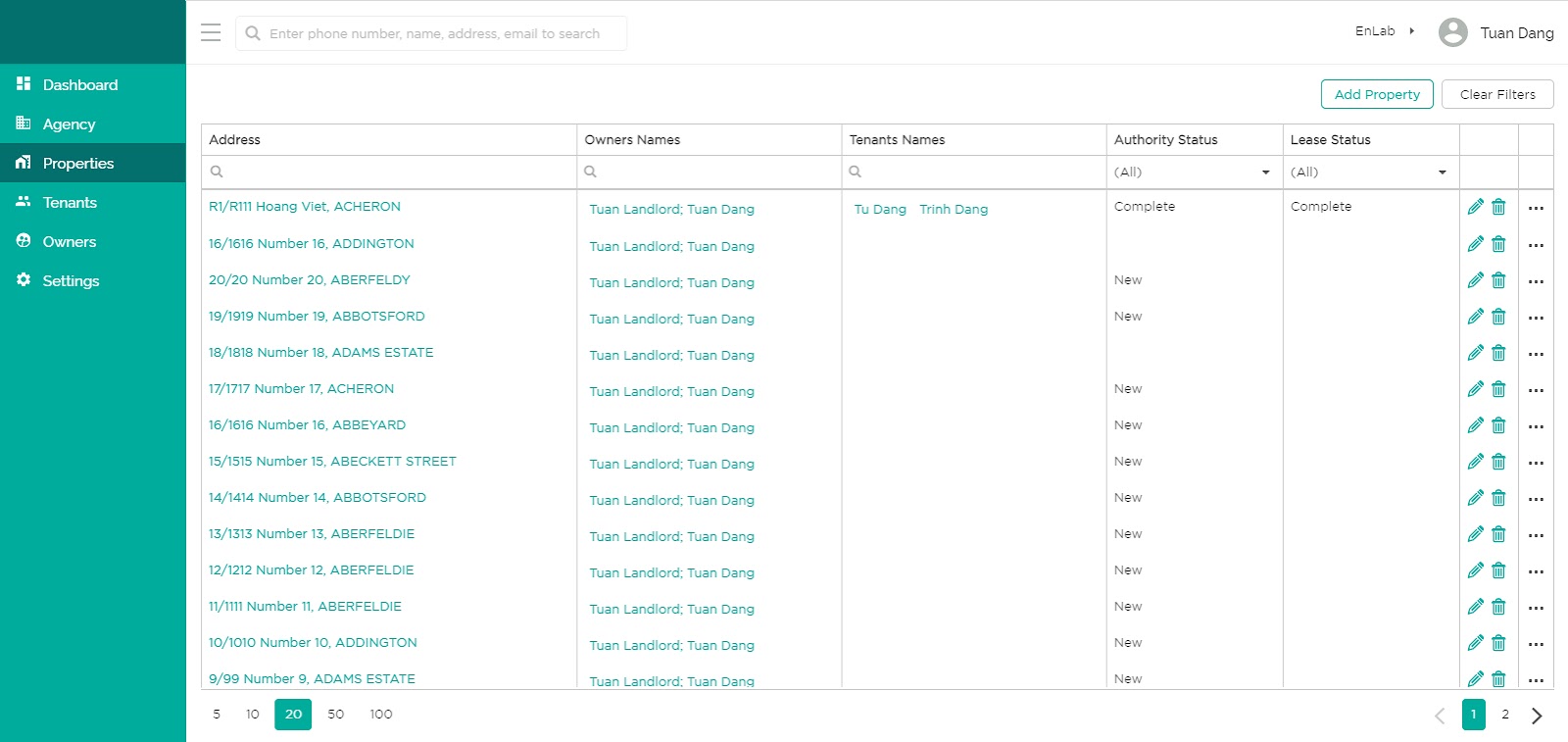The width and height of the screenshot is (1568, 742).
Task: Open the Authority Status filter dropdown
Action: 1193,172
